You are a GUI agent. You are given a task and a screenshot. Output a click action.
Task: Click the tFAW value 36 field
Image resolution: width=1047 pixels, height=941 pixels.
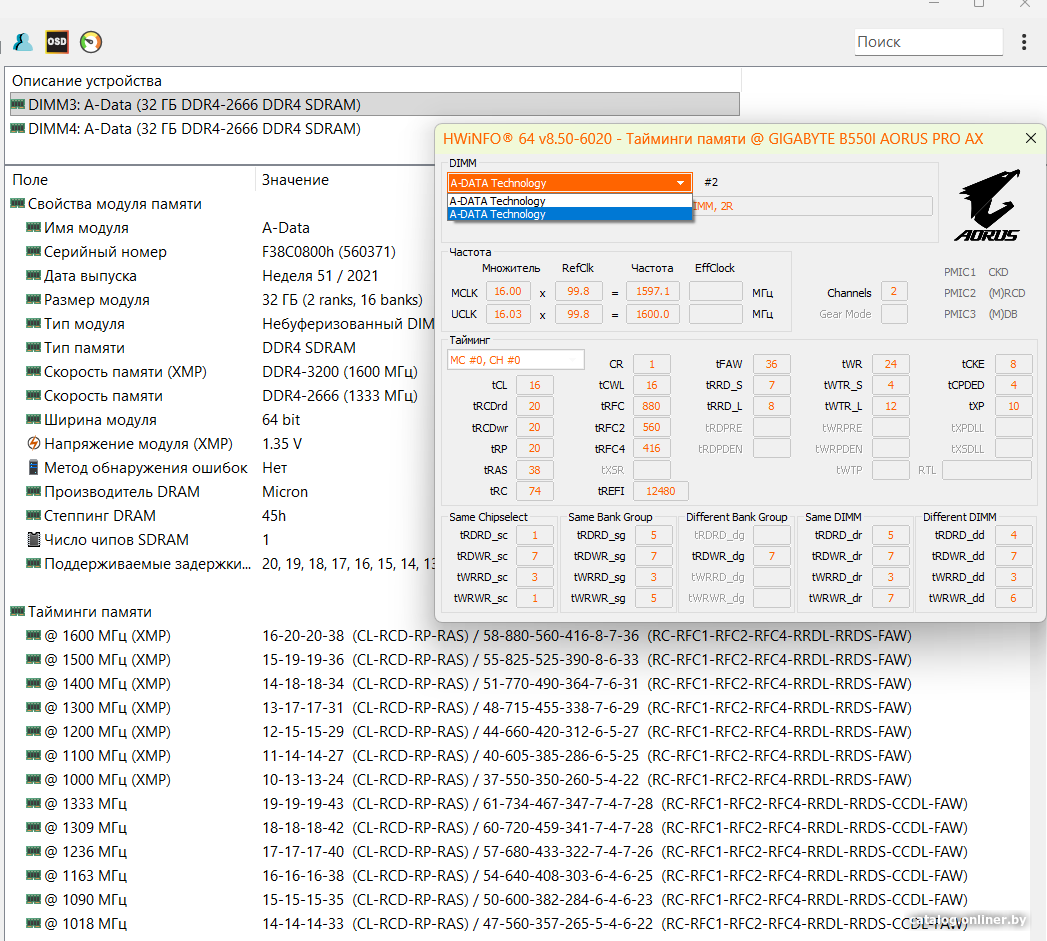(771, 364)
